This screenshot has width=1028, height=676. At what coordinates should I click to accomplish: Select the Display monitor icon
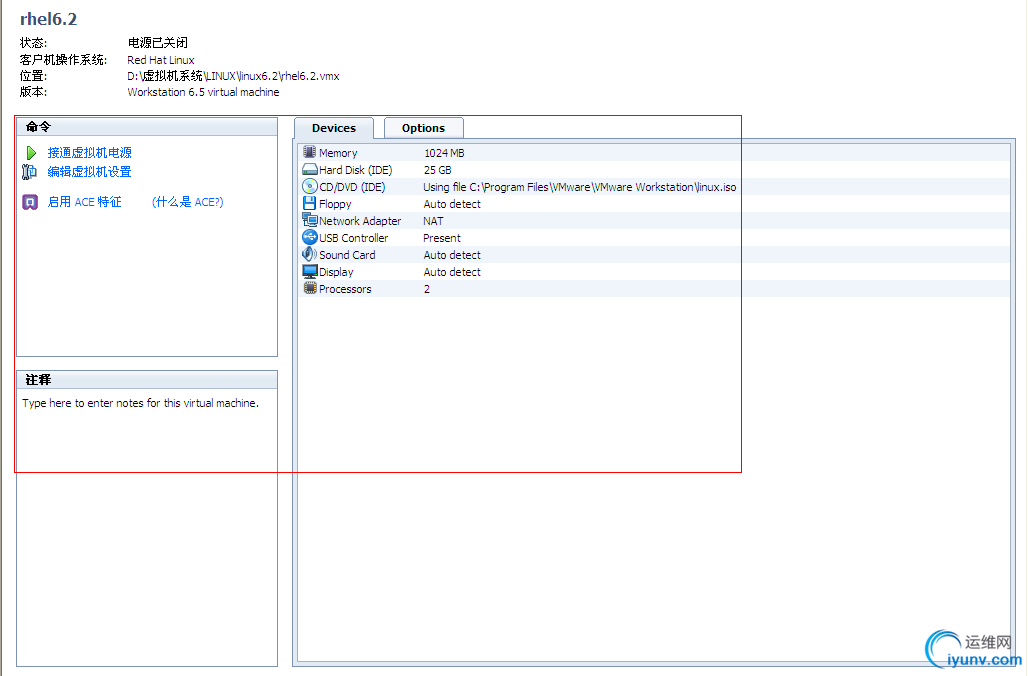point(309,271)
